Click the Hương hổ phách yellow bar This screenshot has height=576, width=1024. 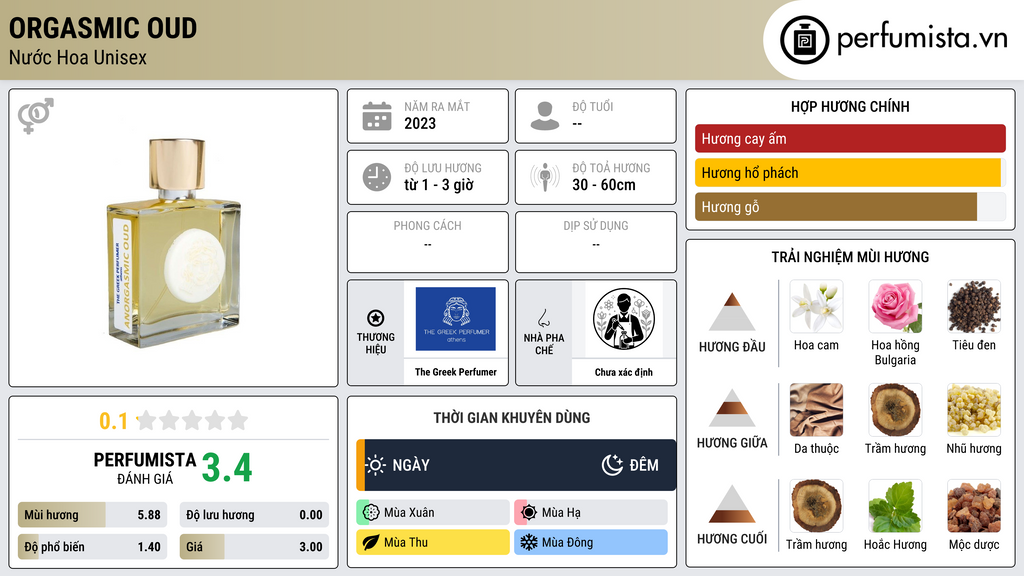point(850,173)
